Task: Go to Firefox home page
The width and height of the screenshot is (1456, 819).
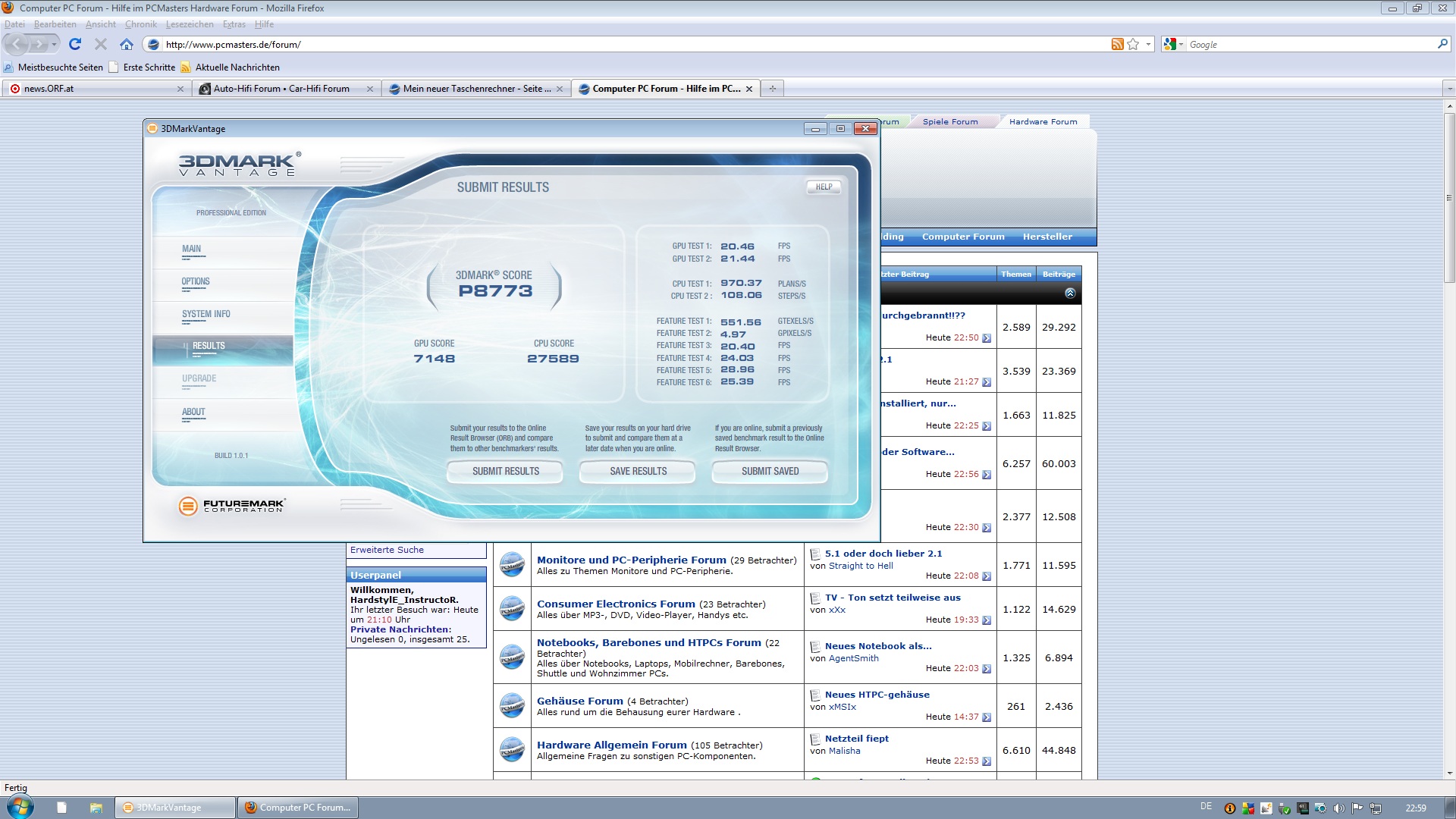Action: pyautogui.click(x=127, y=44)
